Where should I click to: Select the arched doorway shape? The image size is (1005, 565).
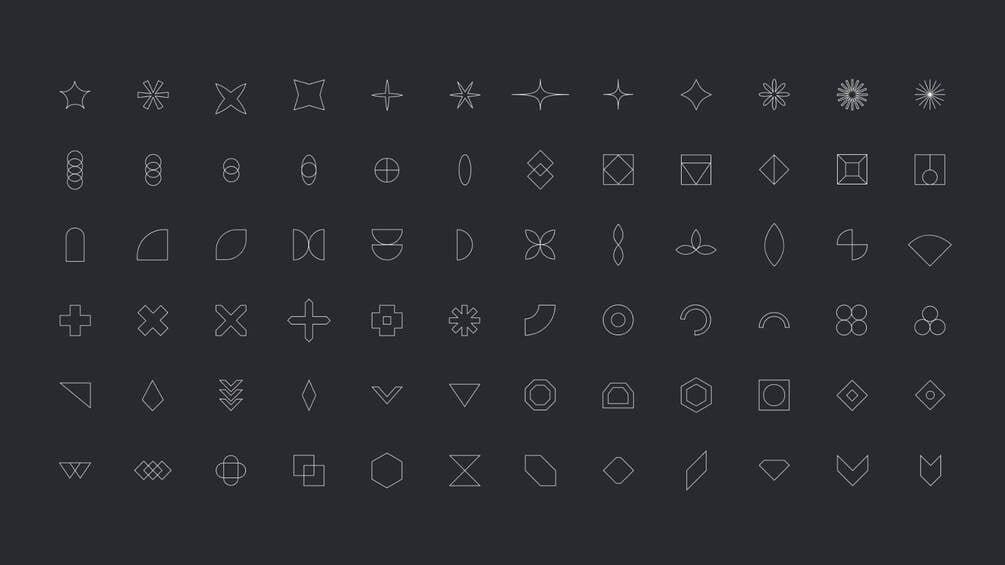coord(75,245)
